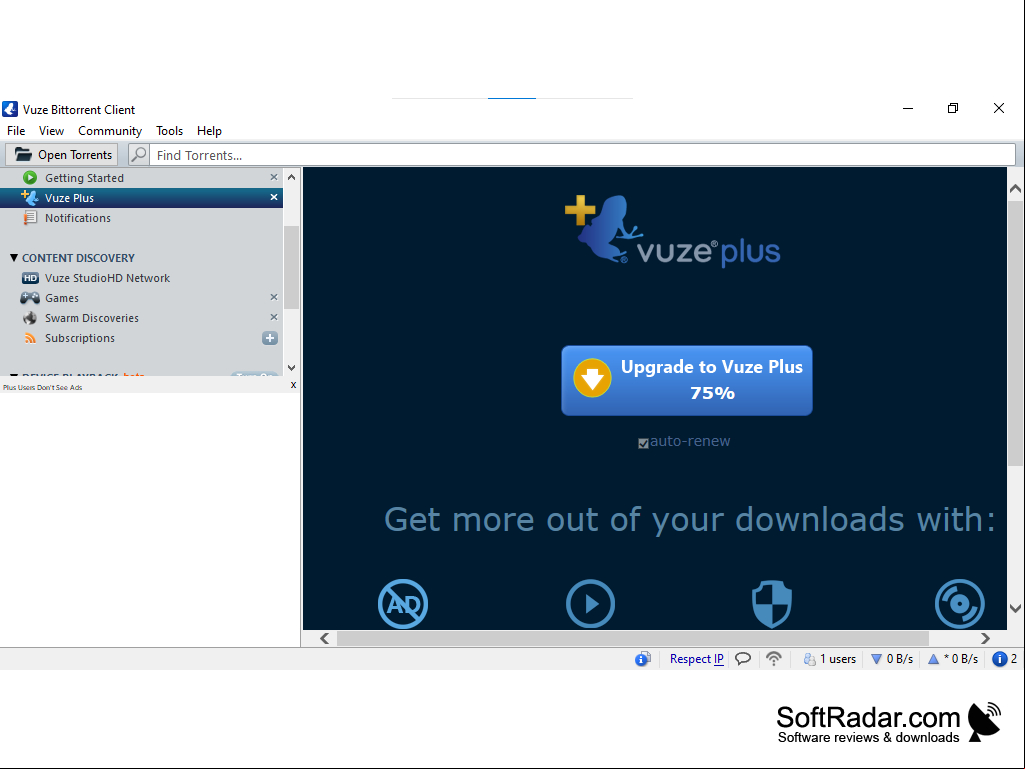Close the Vuze Plus sidebar entry
Screen dimensions: 1025x769
274,197
